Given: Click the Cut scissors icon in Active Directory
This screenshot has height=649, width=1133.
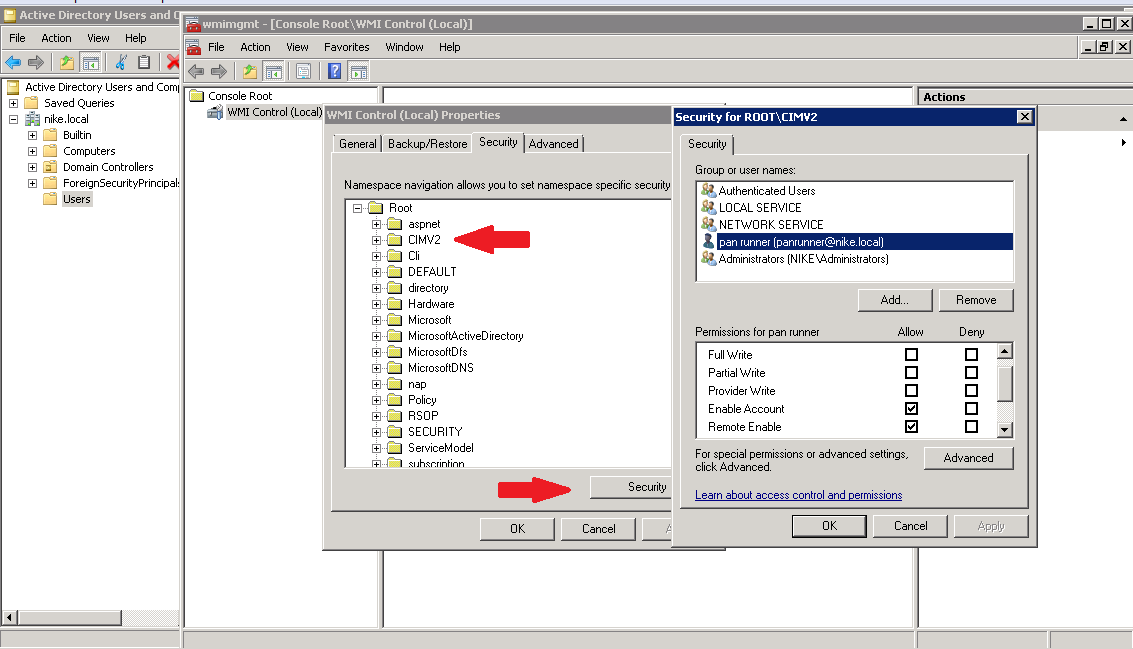Looking at the screenshot, I should click(121, 62).
